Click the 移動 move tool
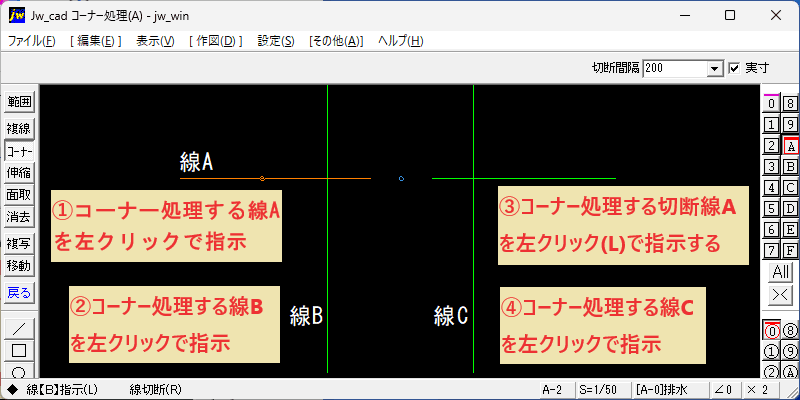 pos(19,266)
